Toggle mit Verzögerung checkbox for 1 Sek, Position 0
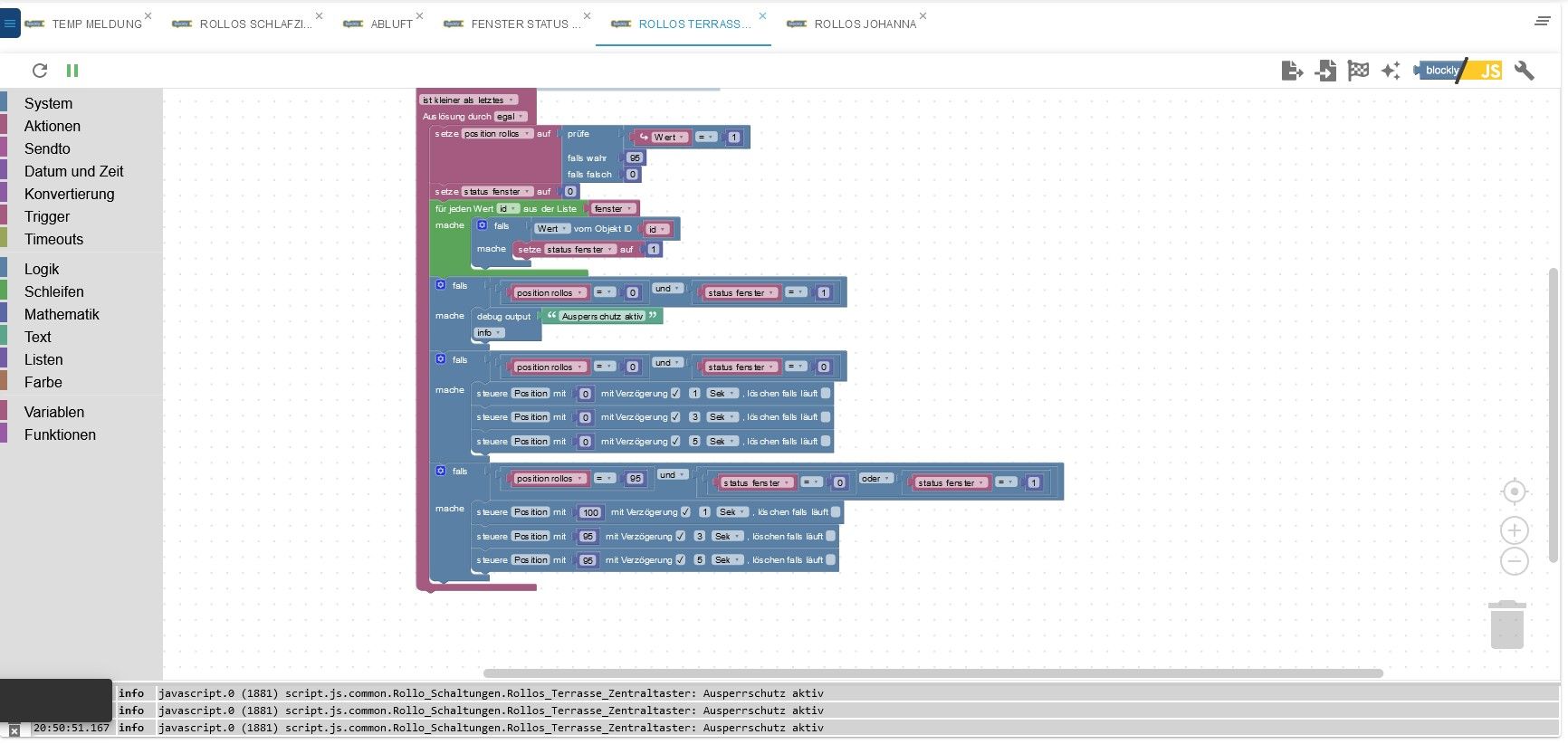The width and height of the screenshot is (1568, 744). click(675, 393)
